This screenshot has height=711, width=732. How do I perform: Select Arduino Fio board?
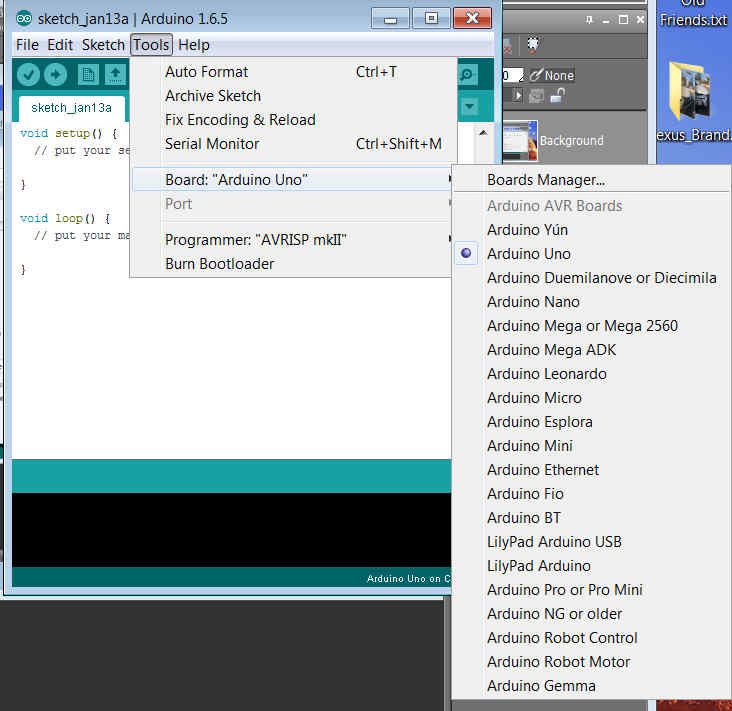[591, 494]
